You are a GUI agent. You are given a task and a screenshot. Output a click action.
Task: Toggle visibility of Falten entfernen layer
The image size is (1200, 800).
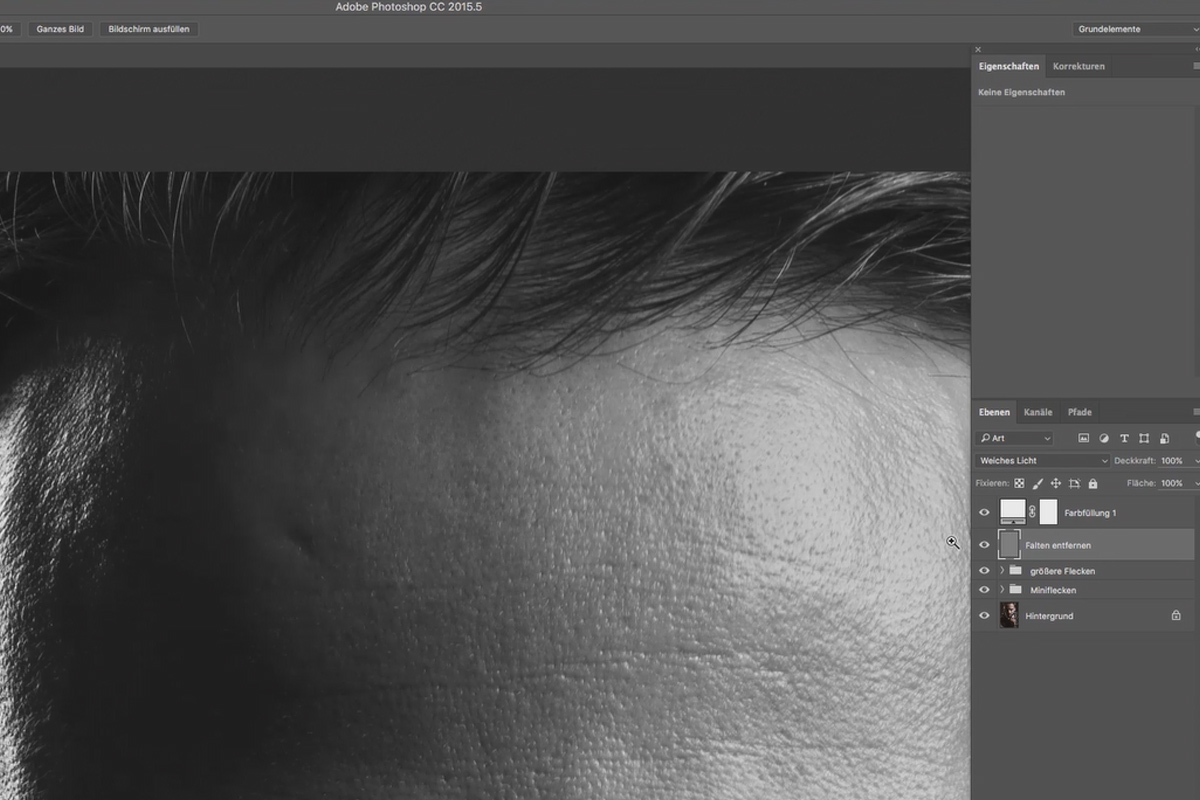pyautogui.click(x=984, y=545)
